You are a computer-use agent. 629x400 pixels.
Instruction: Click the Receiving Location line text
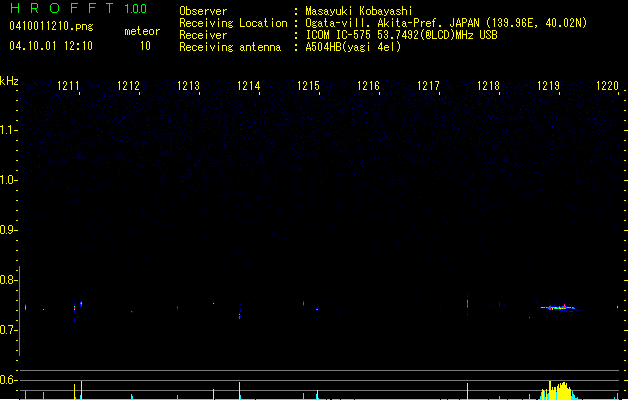coord(446,23)
